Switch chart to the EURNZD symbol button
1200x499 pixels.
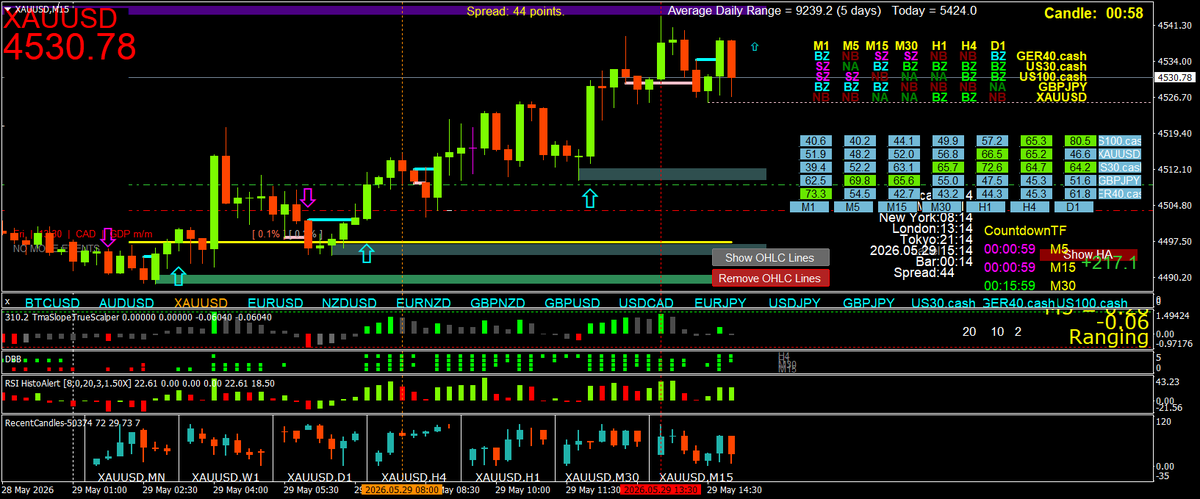[x=423, y=302]
